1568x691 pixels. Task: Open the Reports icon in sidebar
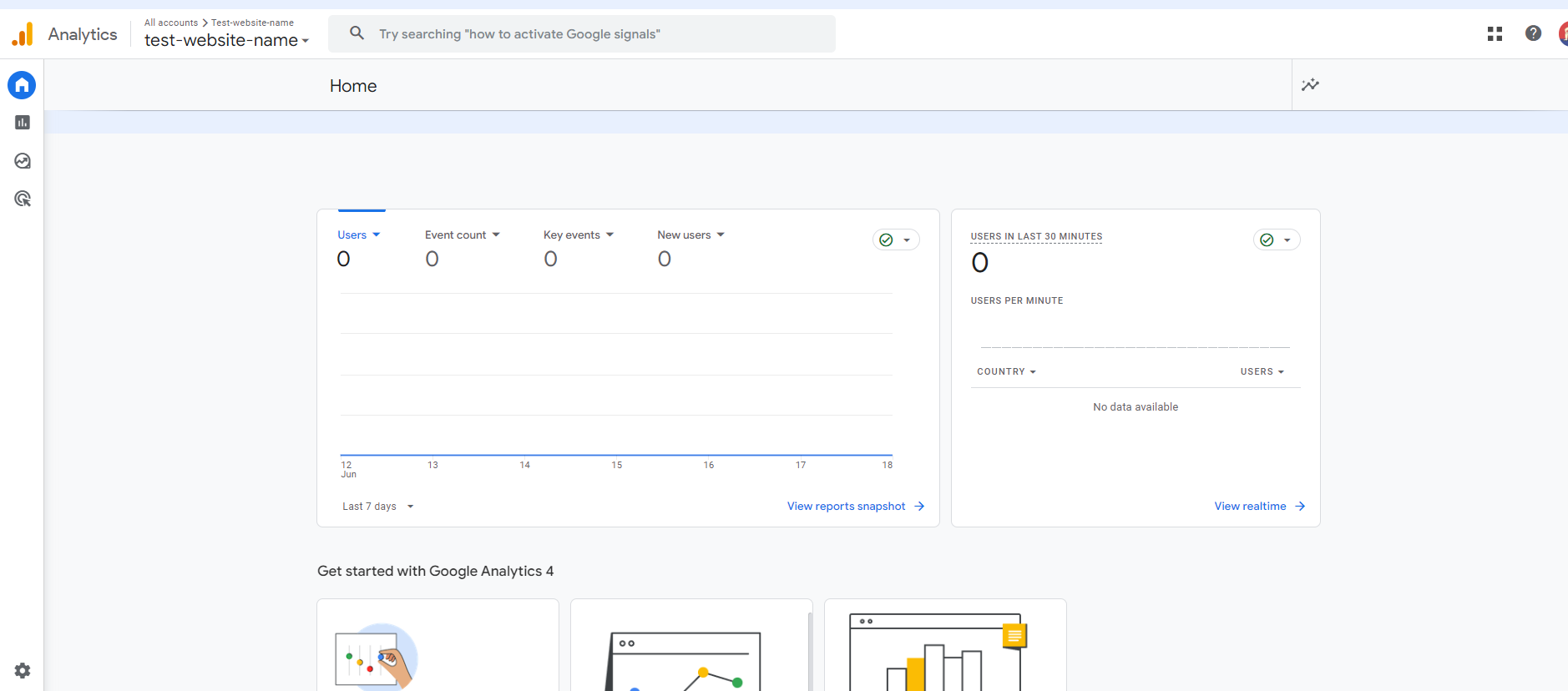pyautogui.click(x=23, y=123)
